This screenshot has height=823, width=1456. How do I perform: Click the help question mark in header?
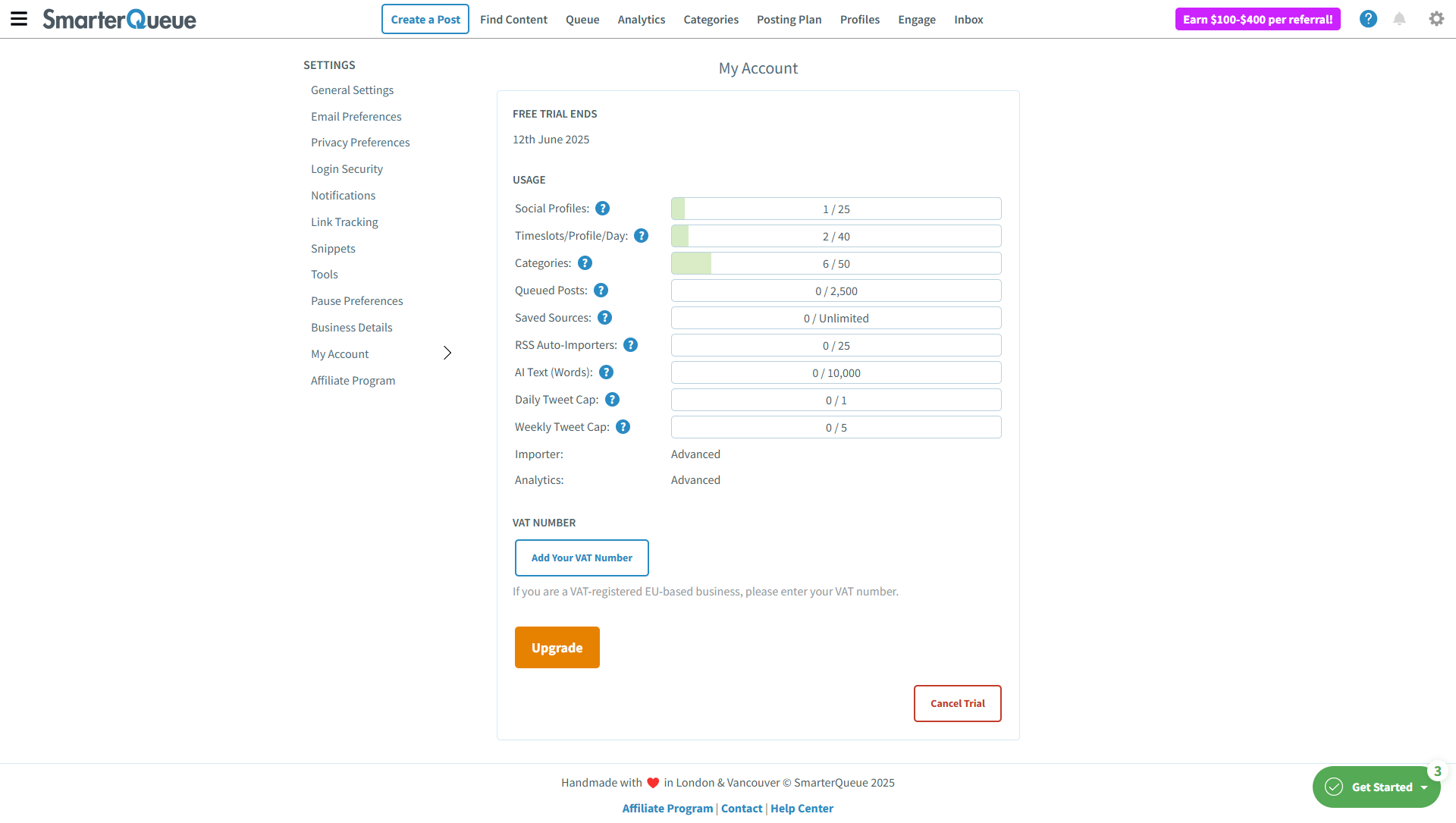tap(1368, 19)
